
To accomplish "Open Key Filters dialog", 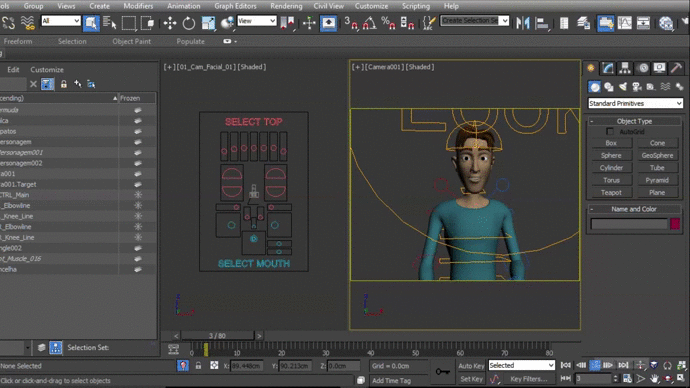I will tap(529, 379).
